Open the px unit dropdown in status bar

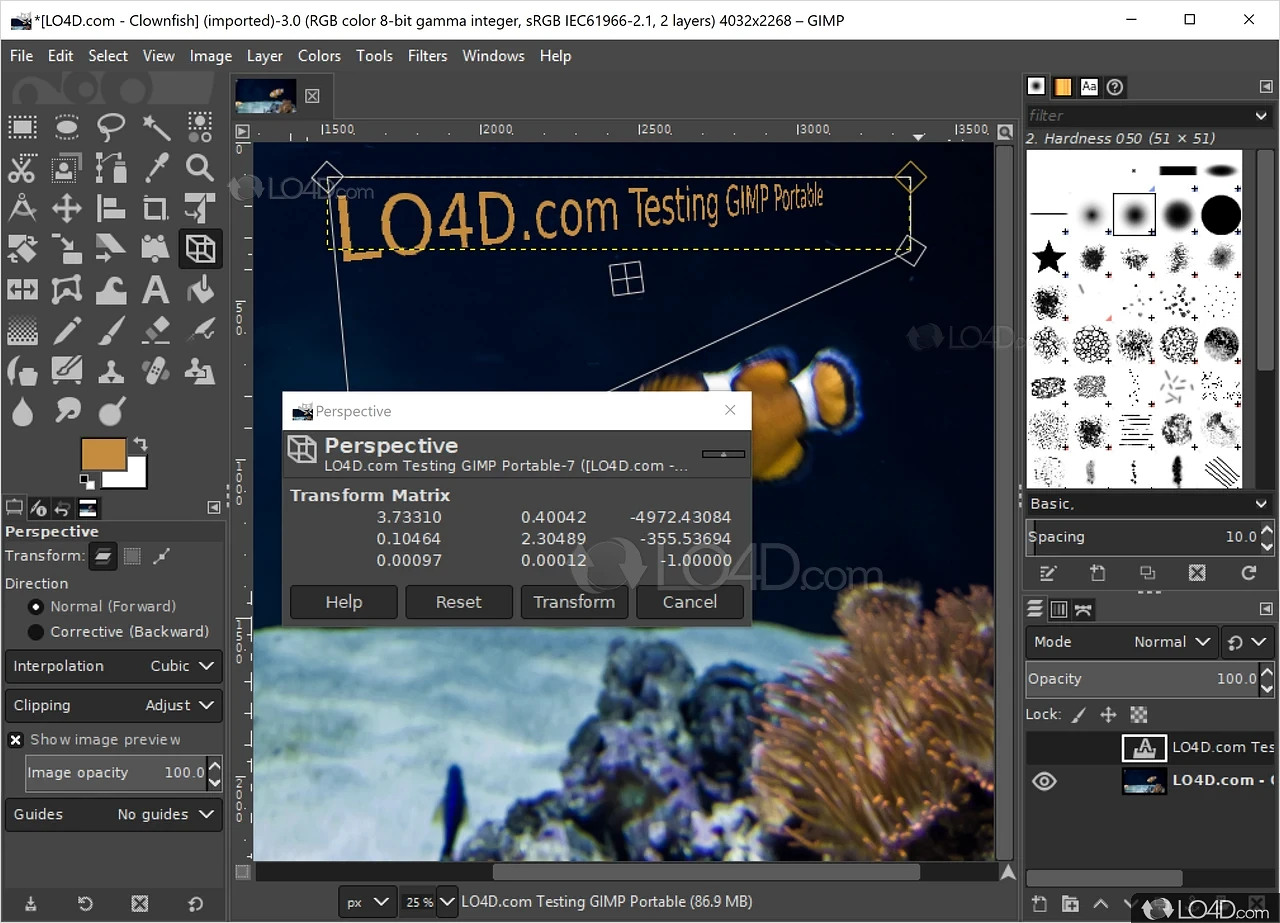point(367,902)
